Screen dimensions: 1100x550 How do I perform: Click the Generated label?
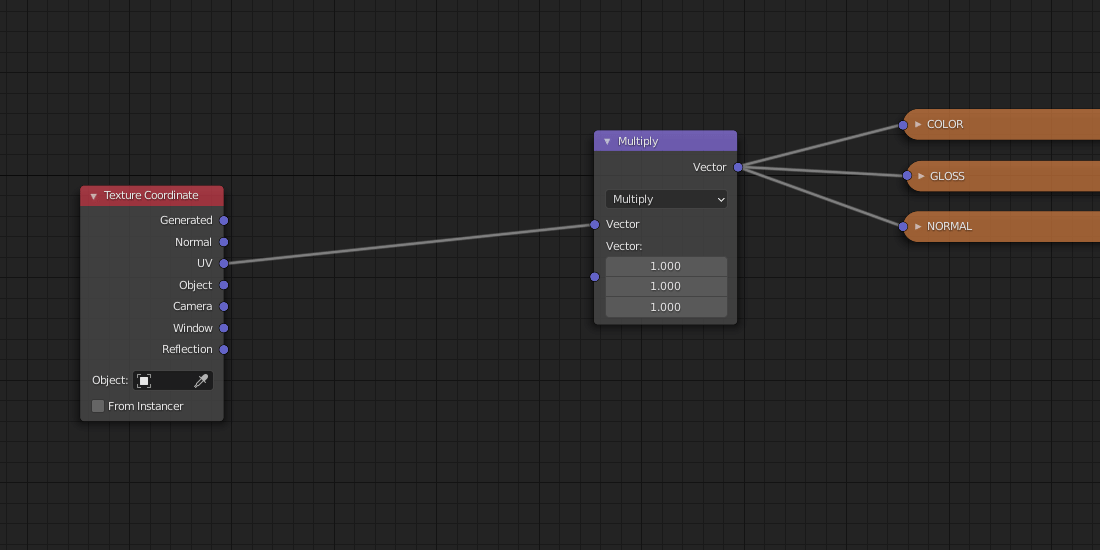(x=186, y=220)
